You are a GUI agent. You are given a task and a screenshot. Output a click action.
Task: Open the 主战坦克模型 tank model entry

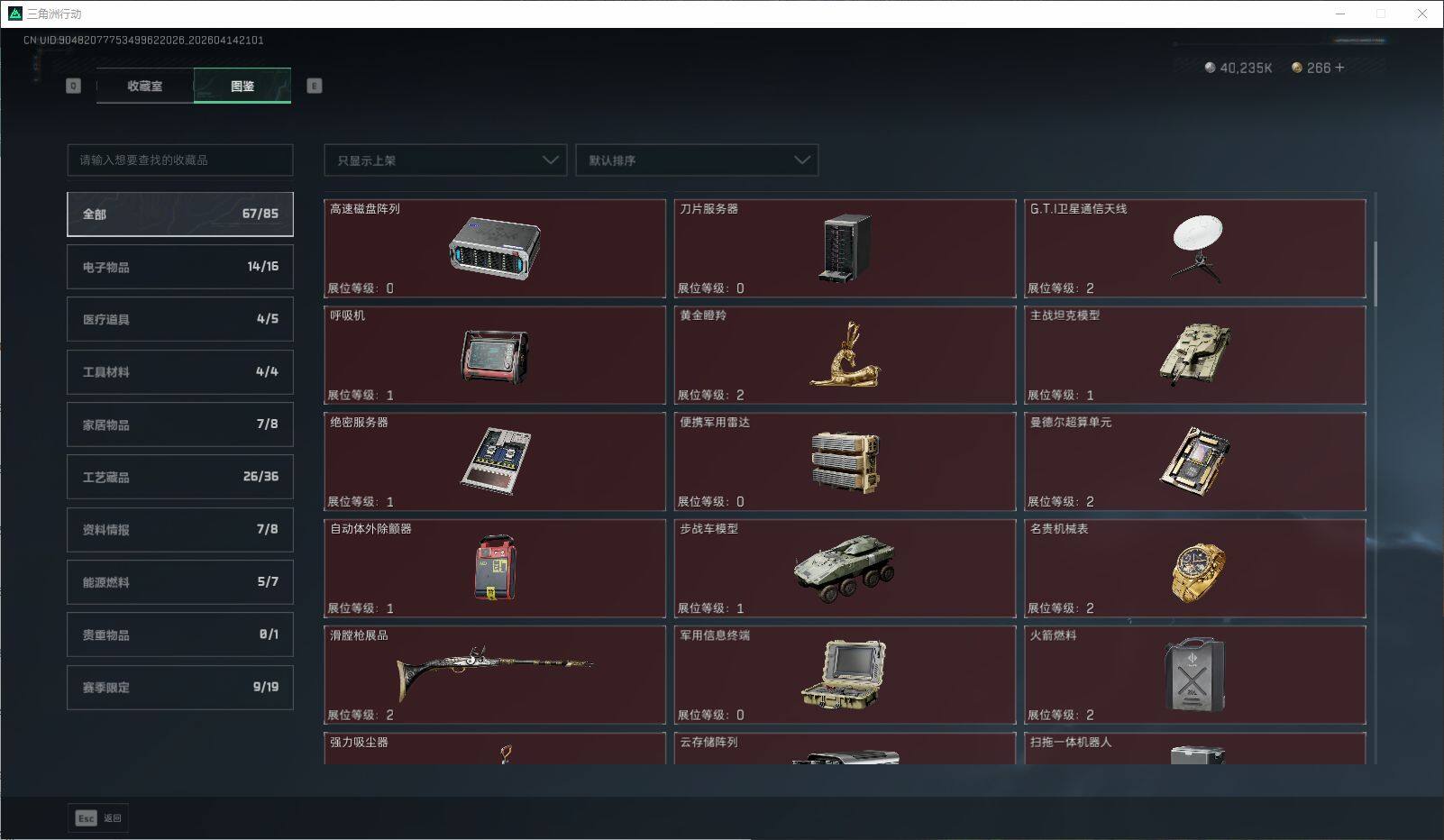click(1195, 355)
